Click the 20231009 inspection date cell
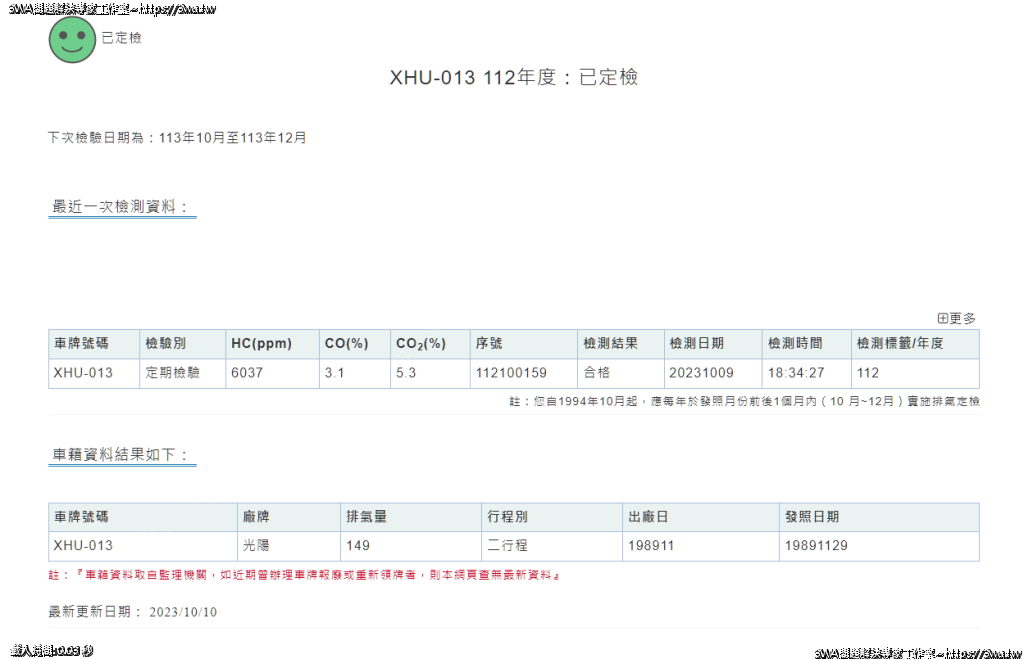The width and height of the screenshot is (1024, 659). 701,373
